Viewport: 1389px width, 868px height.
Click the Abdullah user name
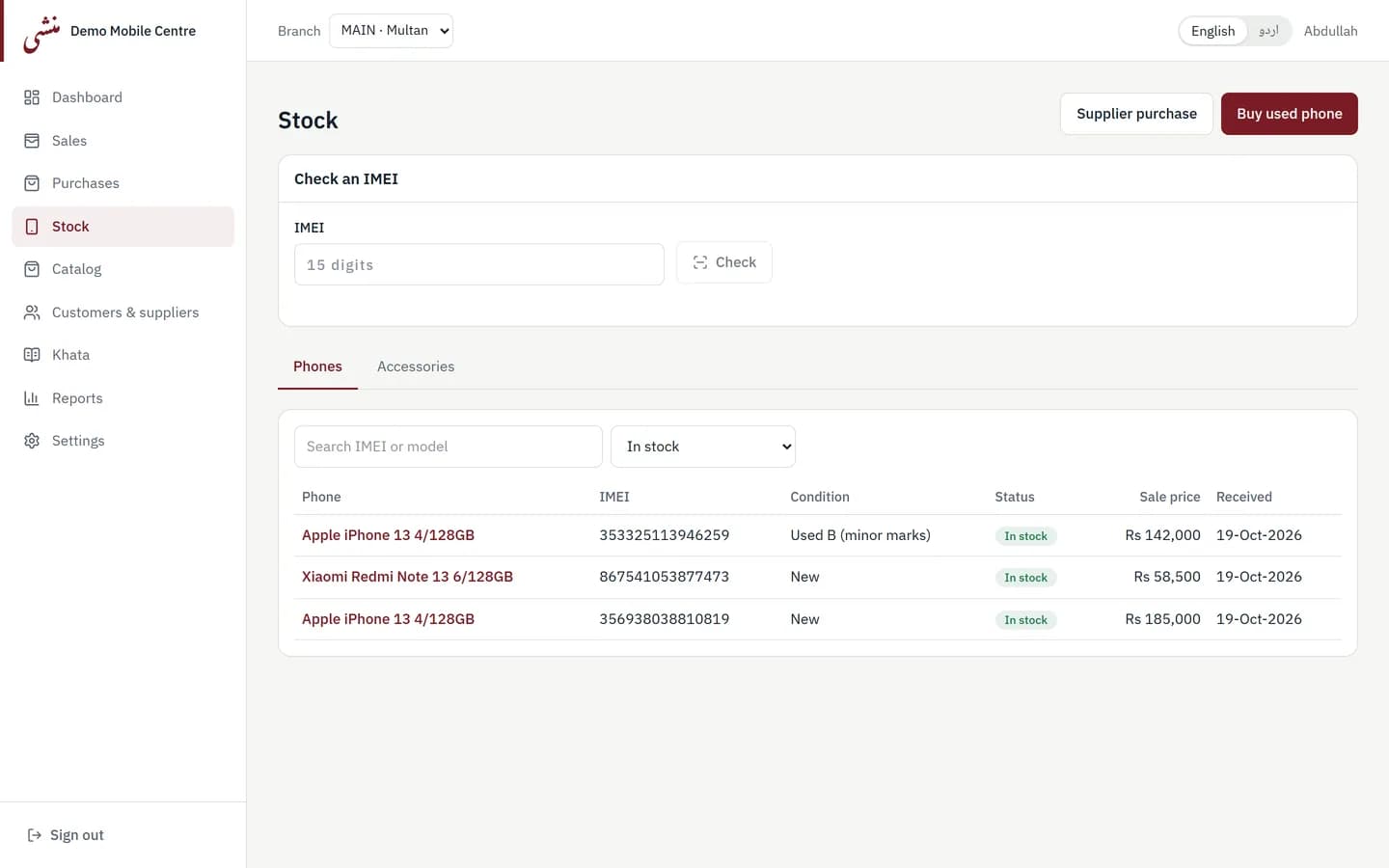tap(1330, 31)
